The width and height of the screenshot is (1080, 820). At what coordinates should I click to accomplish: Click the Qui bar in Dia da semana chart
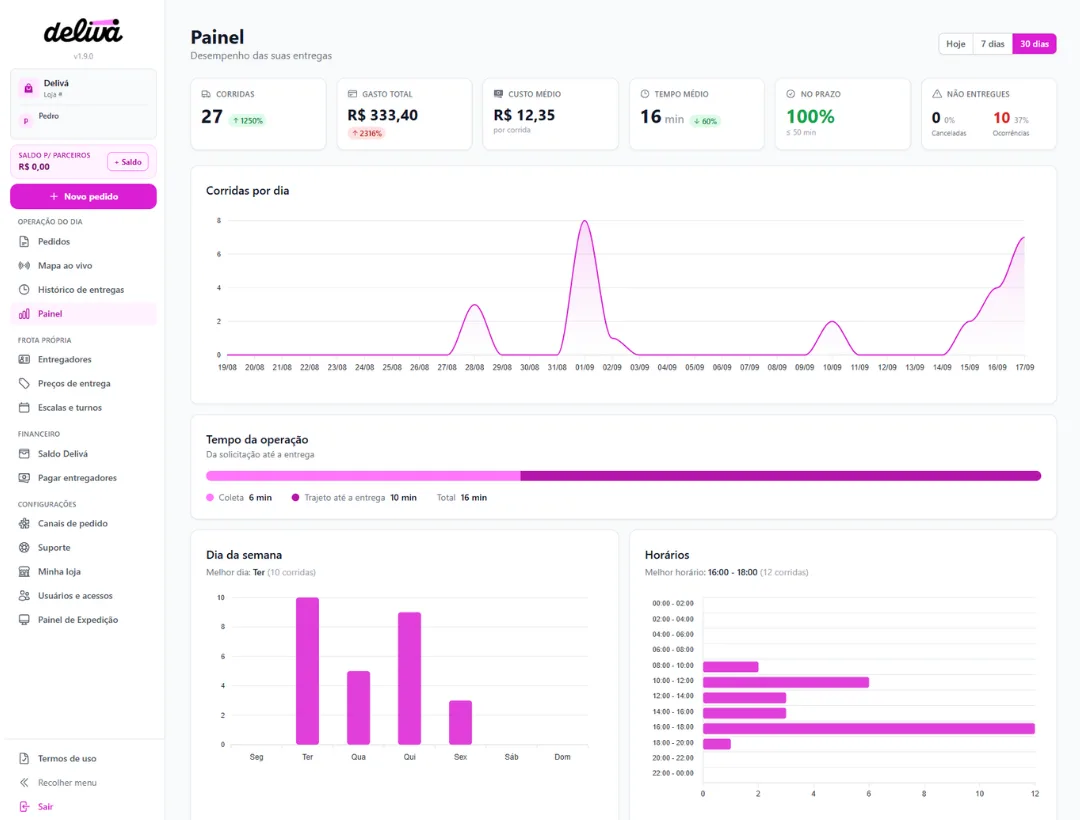409,678
